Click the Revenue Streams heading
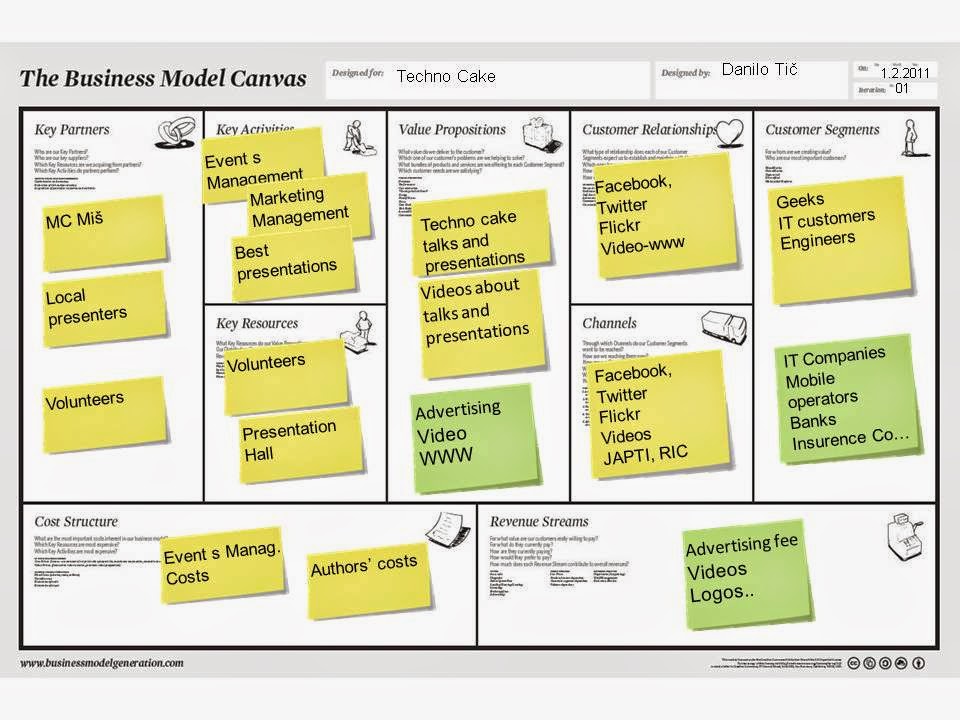Screen dimensions: 960x720 539,522
